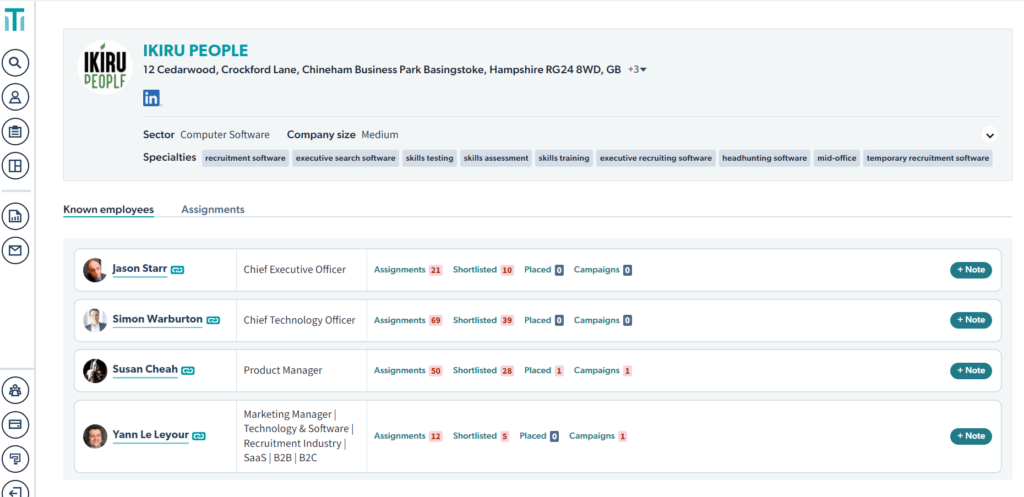Click the reports chart icon in the sidebar
1024x497 pixels.
click(15, 216)
